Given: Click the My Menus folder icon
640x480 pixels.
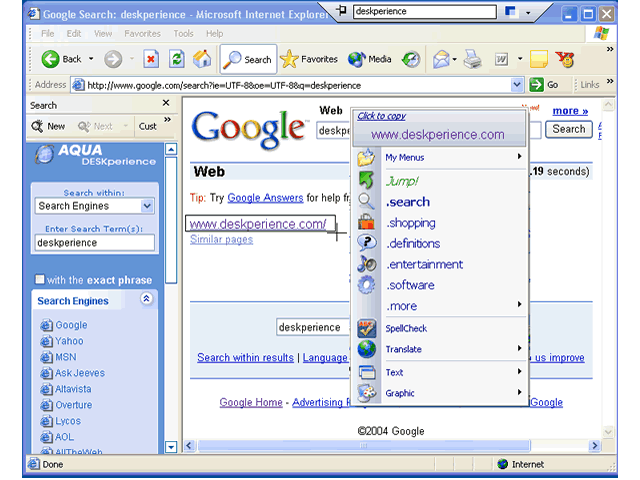Looking at the screenshot, I should [x=366, y=158].
